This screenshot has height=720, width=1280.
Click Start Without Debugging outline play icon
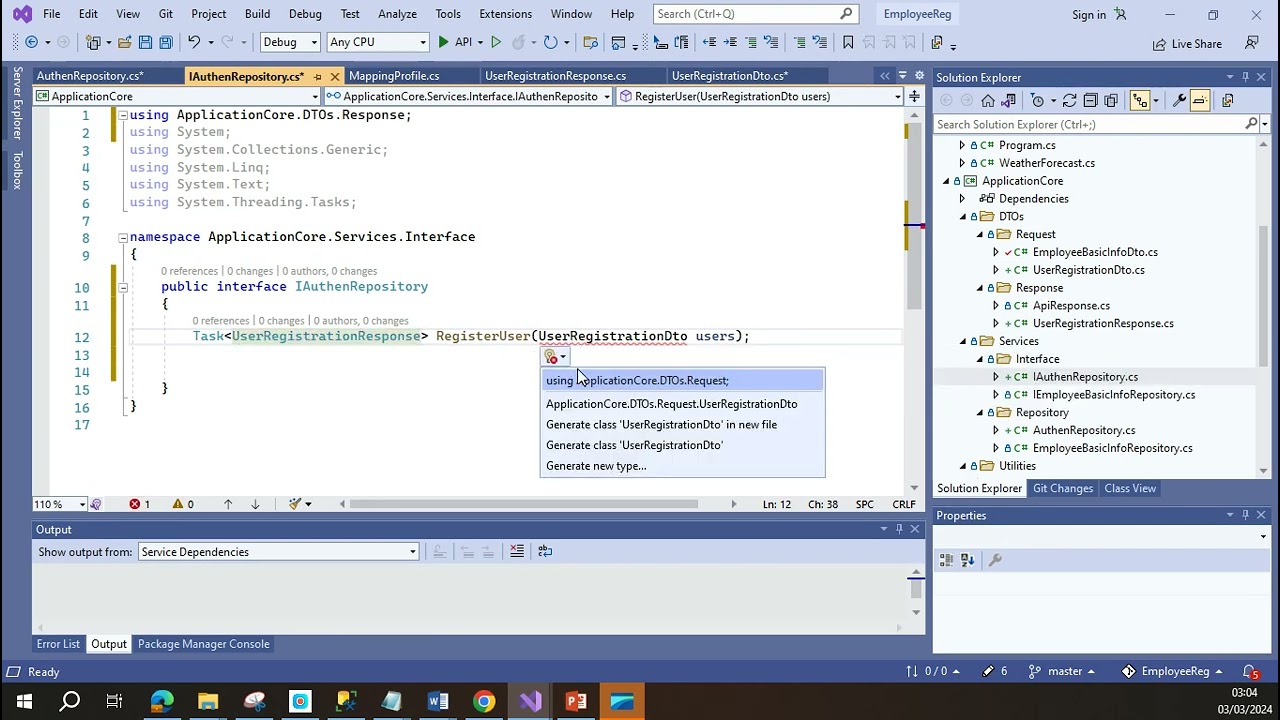click(496, 43)
